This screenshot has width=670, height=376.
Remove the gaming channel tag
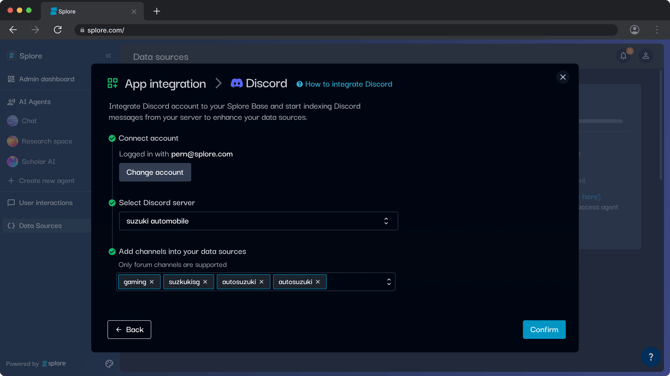(152, 282)
